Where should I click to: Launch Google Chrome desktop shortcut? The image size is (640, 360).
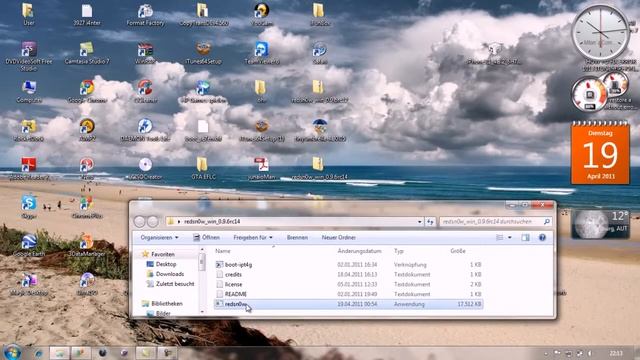pos(87,91)
